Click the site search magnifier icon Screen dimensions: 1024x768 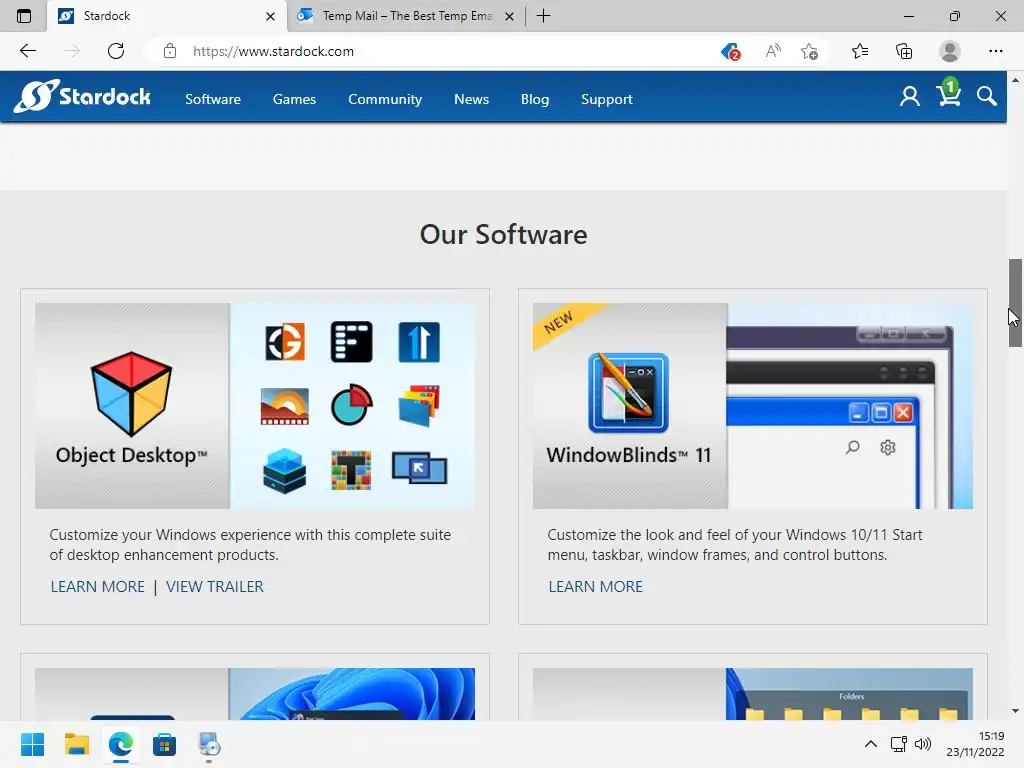986,97
